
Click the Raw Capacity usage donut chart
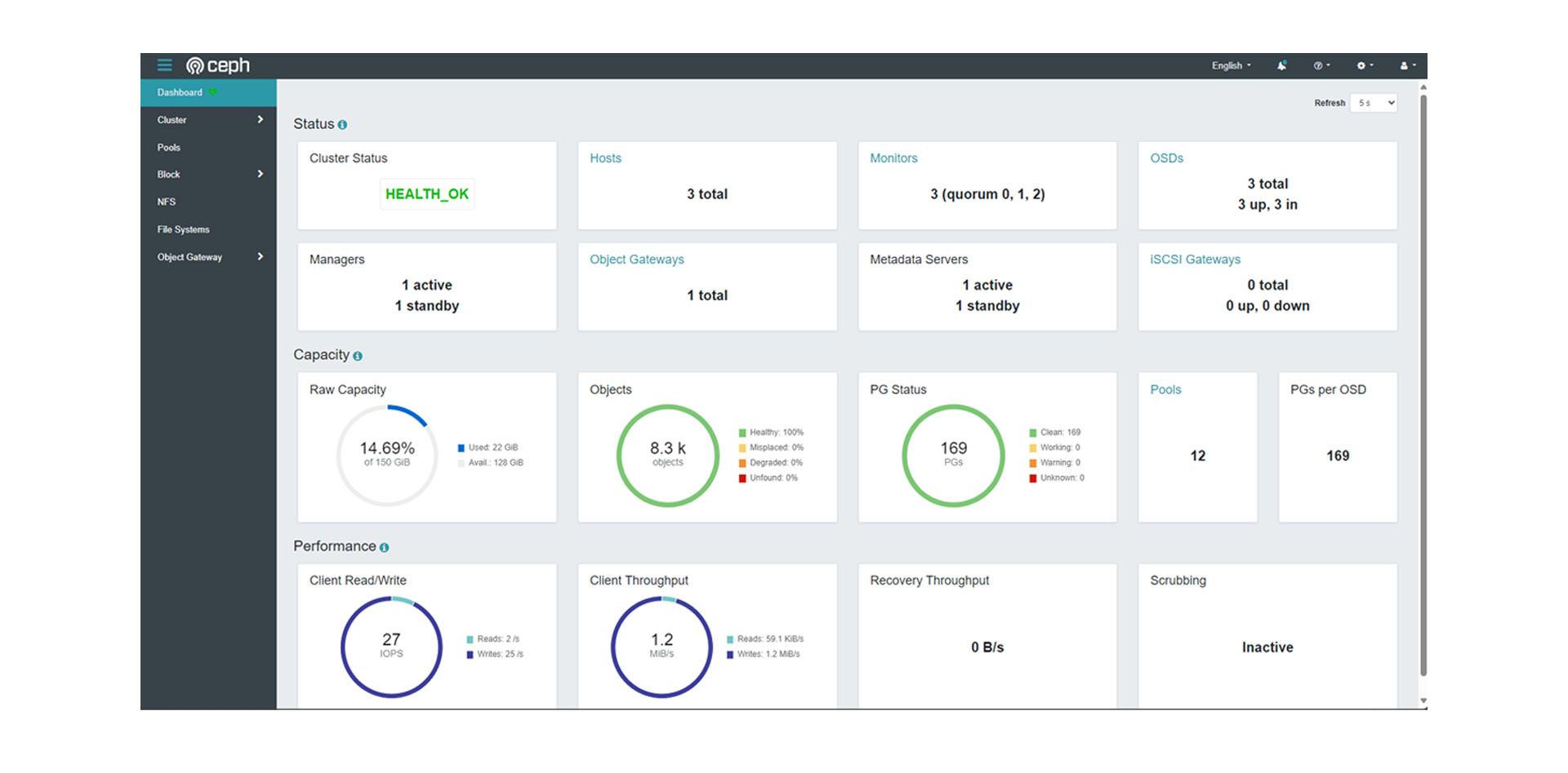(x=387, y=455)
